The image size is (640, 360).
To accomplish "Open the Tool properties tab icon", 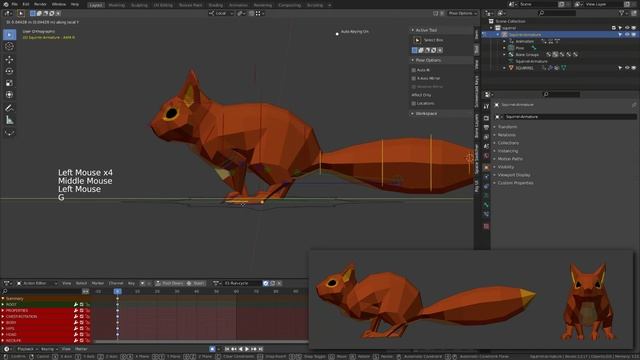I will click(x=486, y=107).
